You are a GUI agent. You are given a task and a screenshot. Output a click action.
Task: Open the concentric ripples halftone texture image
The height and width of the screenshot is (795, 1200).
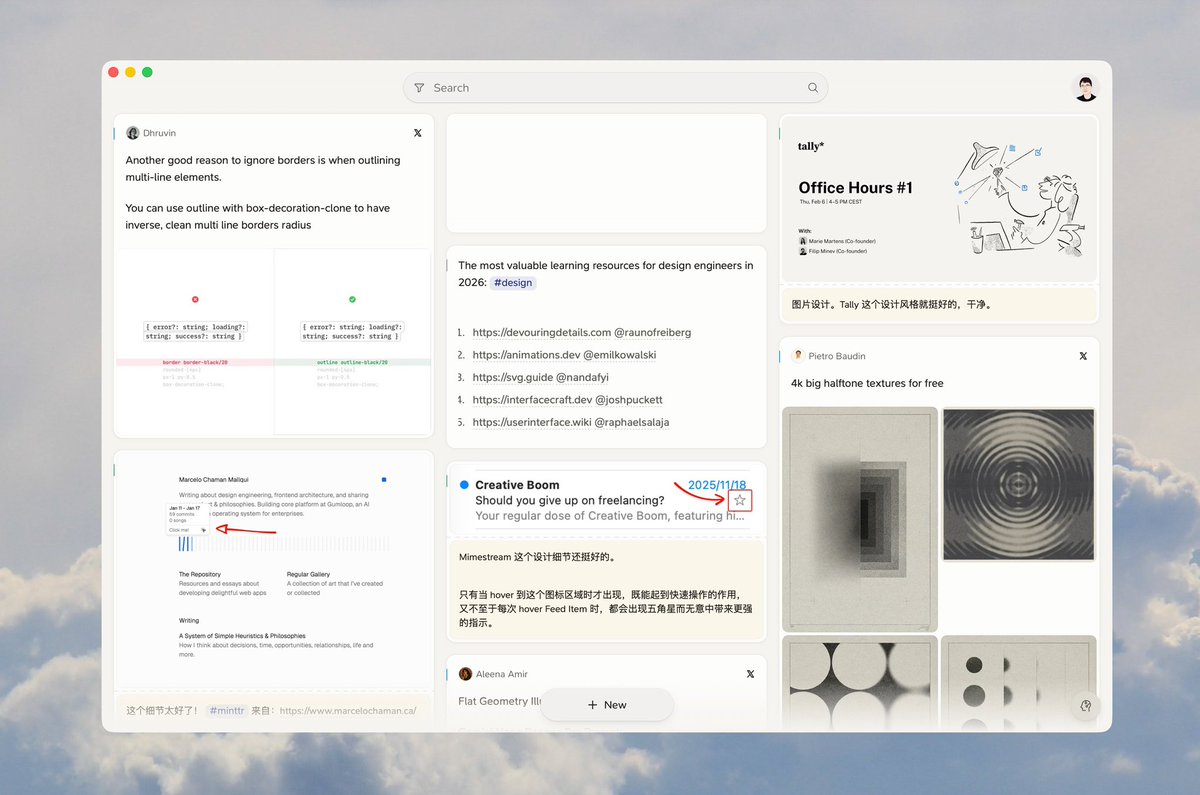[x=1018, y=484]
